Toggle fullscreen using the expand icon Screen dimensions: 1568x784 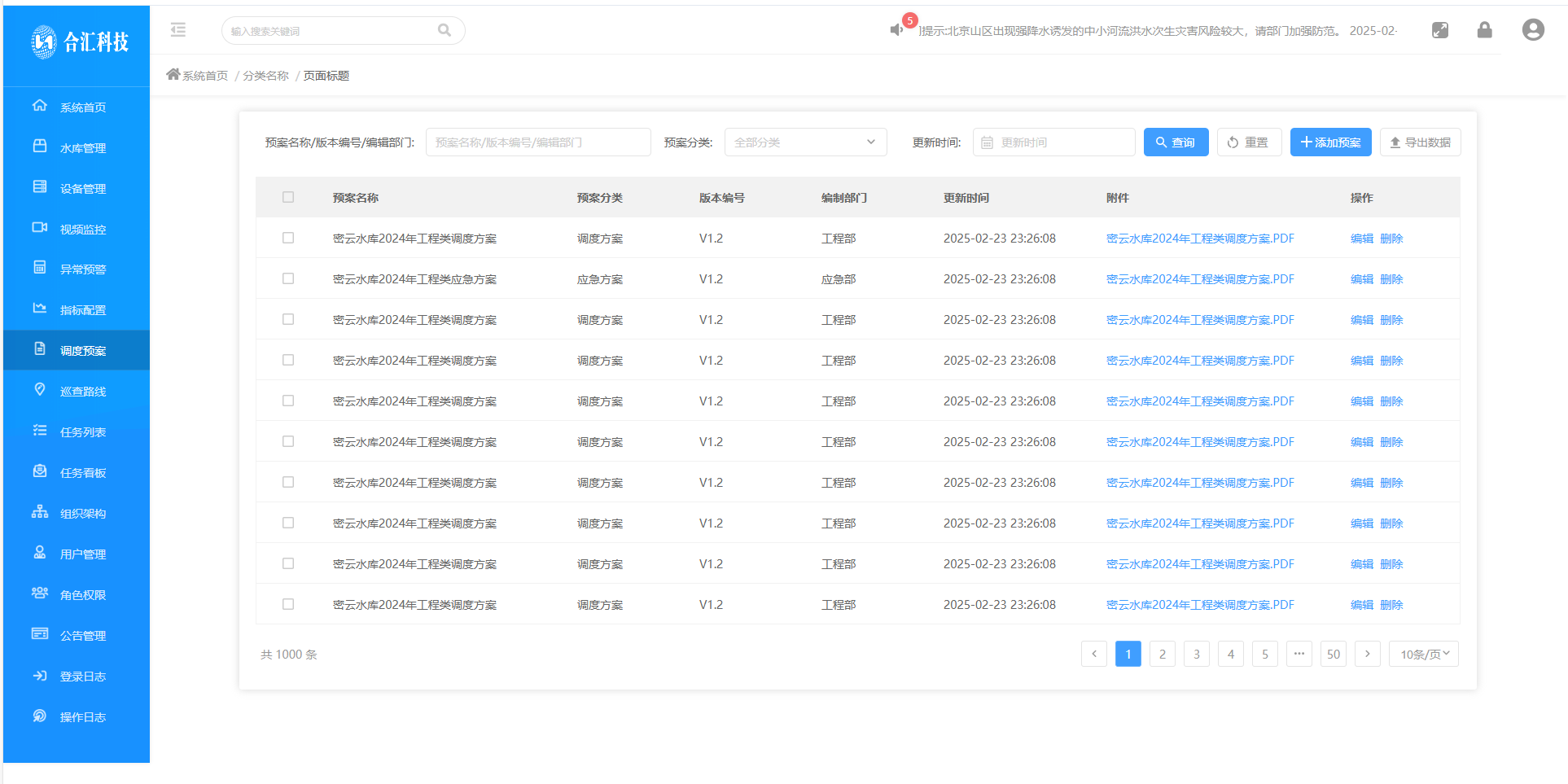(x=1440, y=30)
